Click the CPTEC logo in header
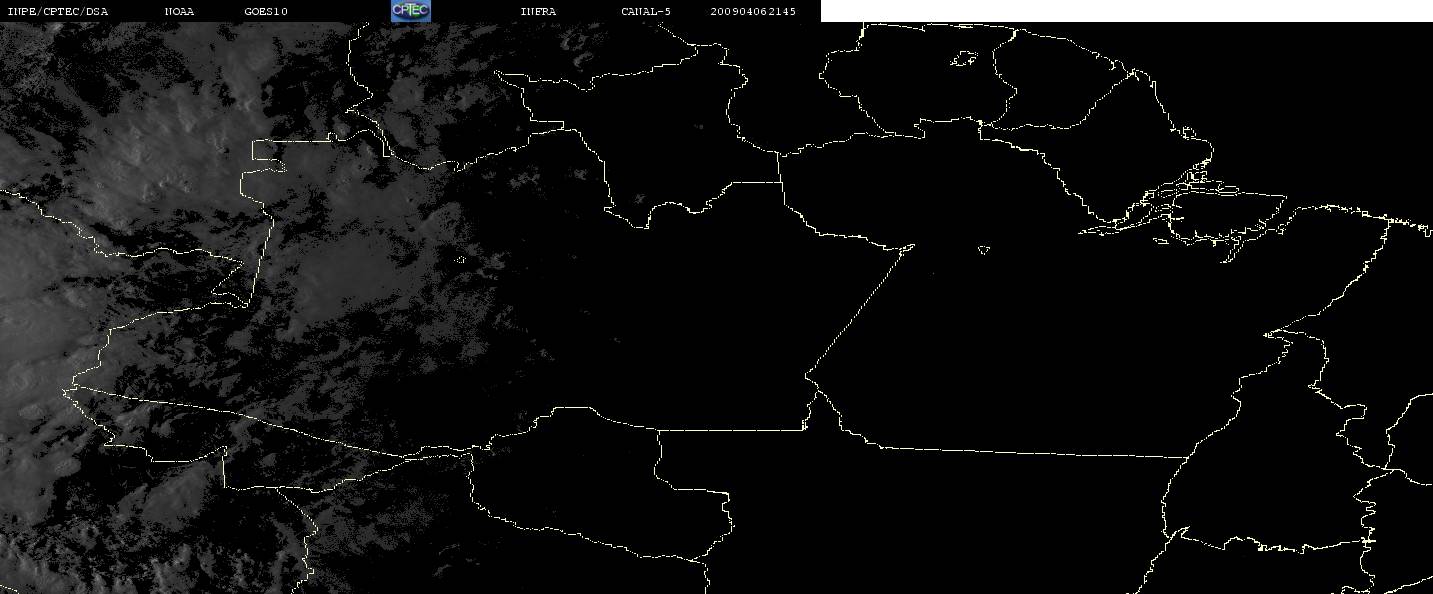The width and height of the screenshot is (1433, 594). point(411,11)
